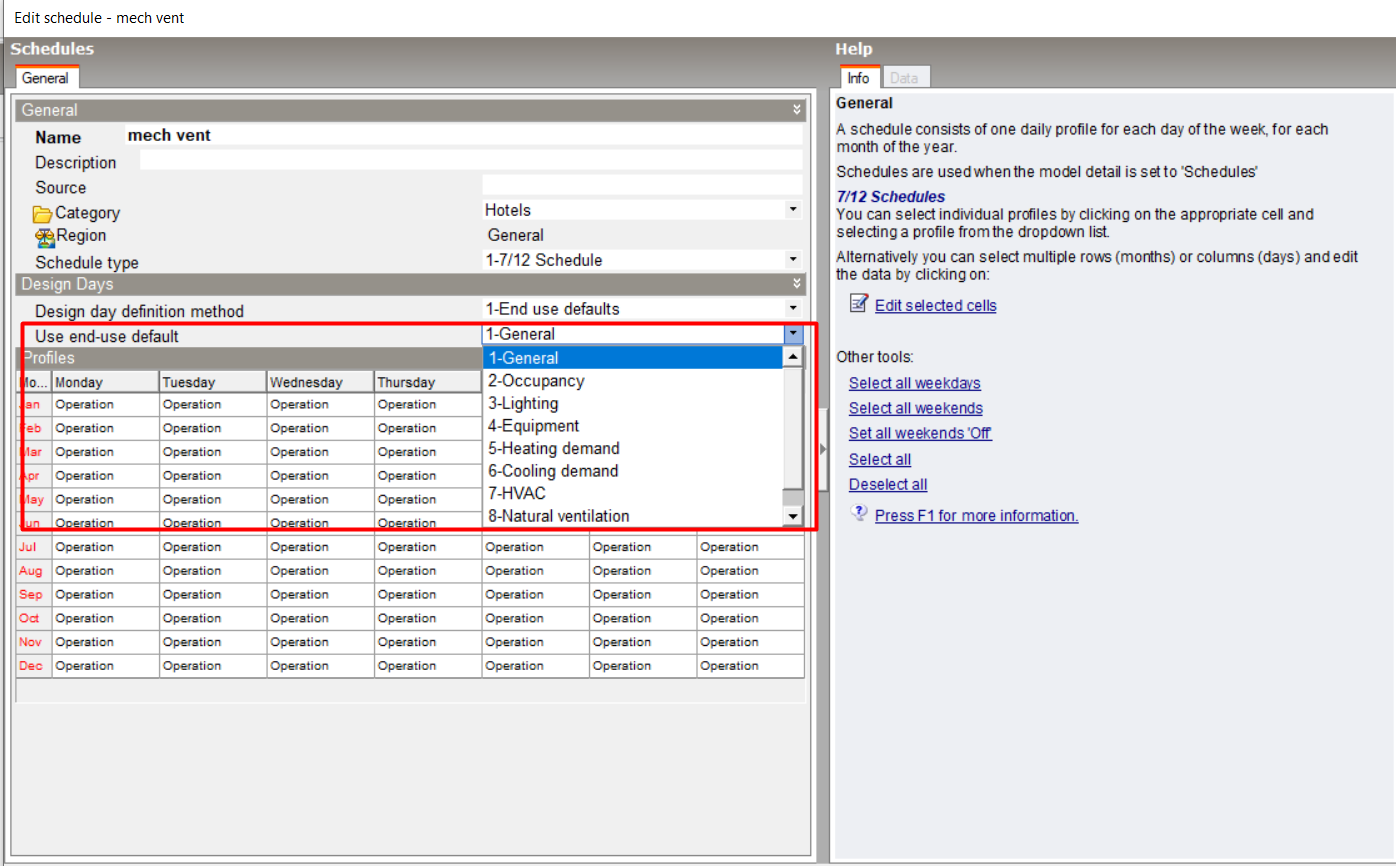Collapse the Design Days section header

[x=797, y=284]
